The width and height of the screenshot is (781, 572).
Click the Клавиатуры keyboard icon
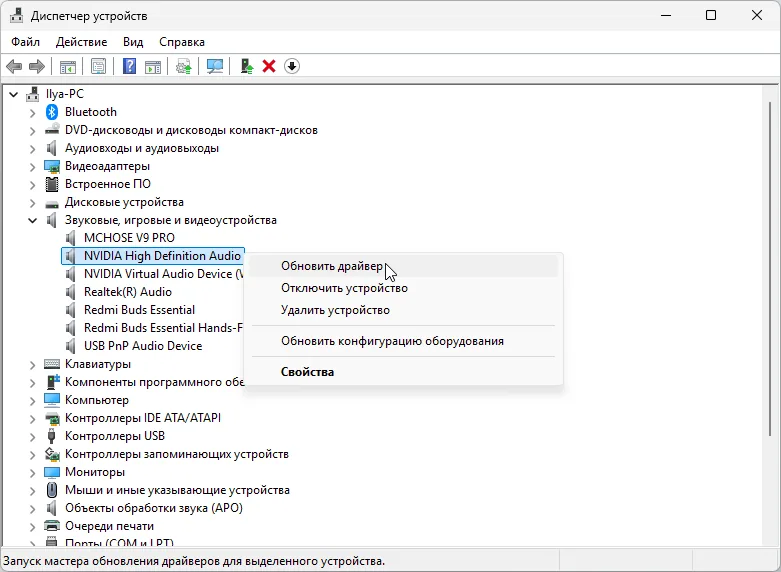pyautogui.click(x=52, y=364)
